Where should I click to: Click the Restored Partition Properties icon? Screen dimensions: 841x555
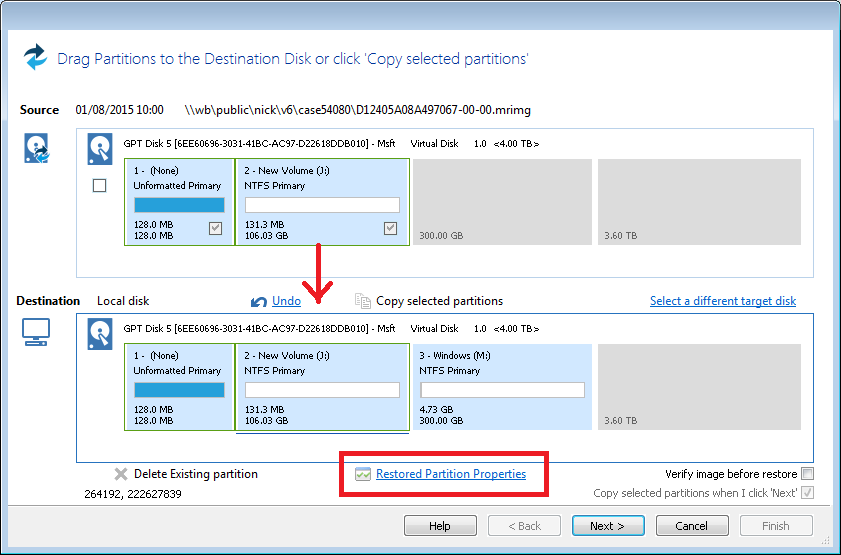click(x=362, y=474)
